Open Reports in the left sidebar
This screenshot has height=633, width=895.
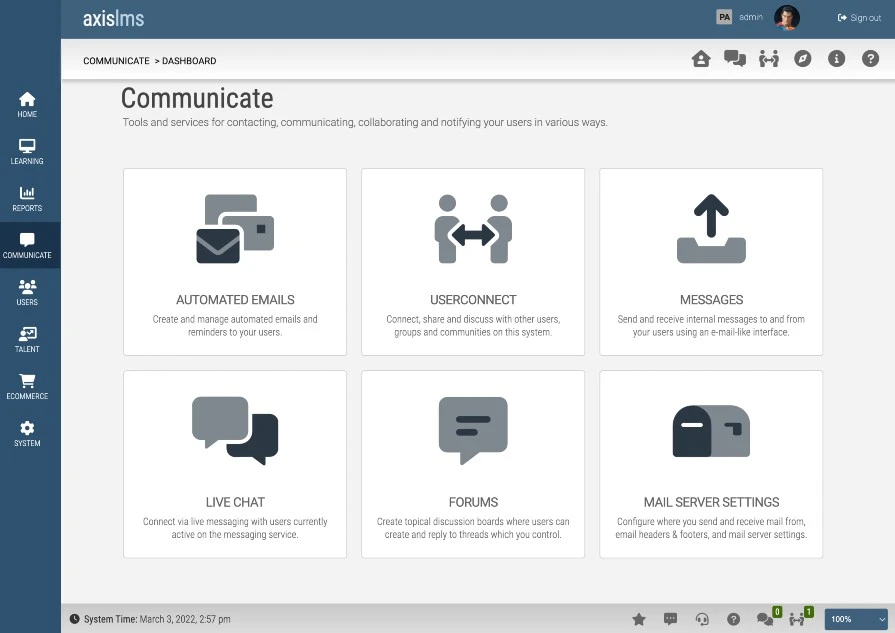(x=27, y=199)
